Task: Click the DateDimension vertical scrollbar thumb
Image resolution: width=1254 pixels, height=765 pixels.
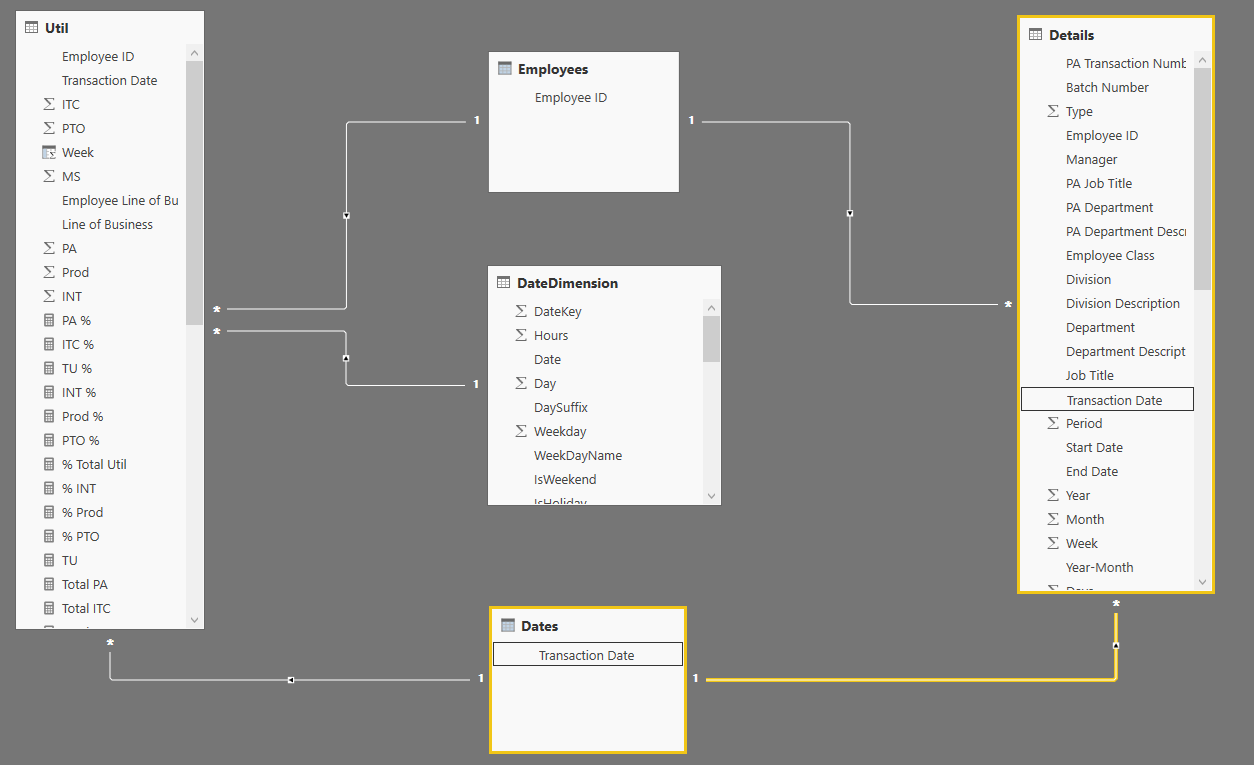Action: coord(711,338)
